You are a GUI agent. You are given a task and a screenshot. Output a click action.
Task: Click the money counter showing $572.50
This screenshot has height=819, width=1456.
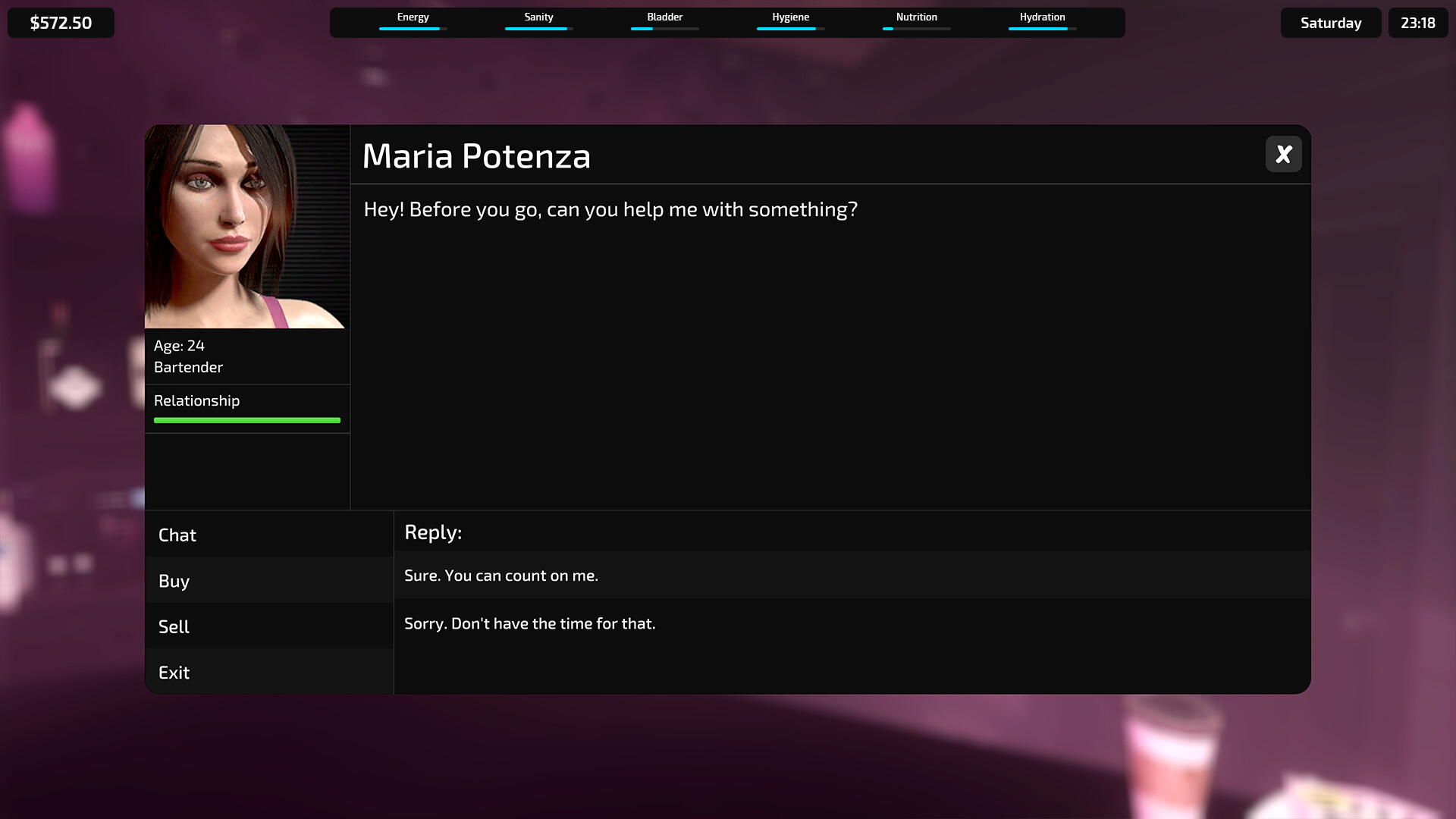tap(60, 22)
